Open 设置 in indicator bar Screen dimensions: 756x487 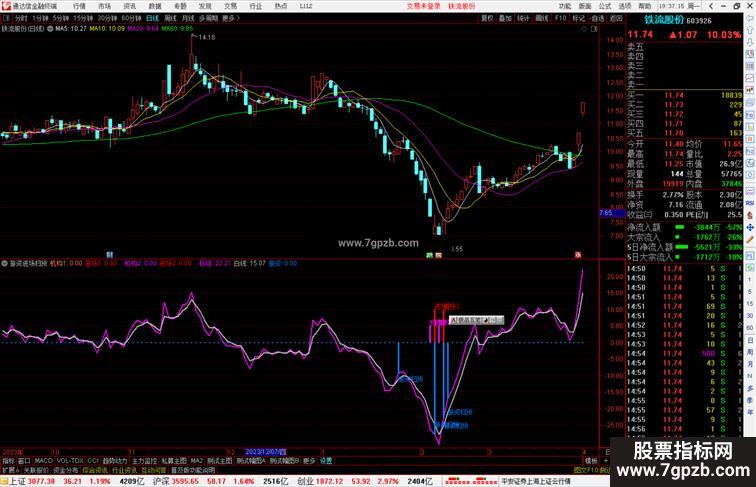[x=326, y=461]
